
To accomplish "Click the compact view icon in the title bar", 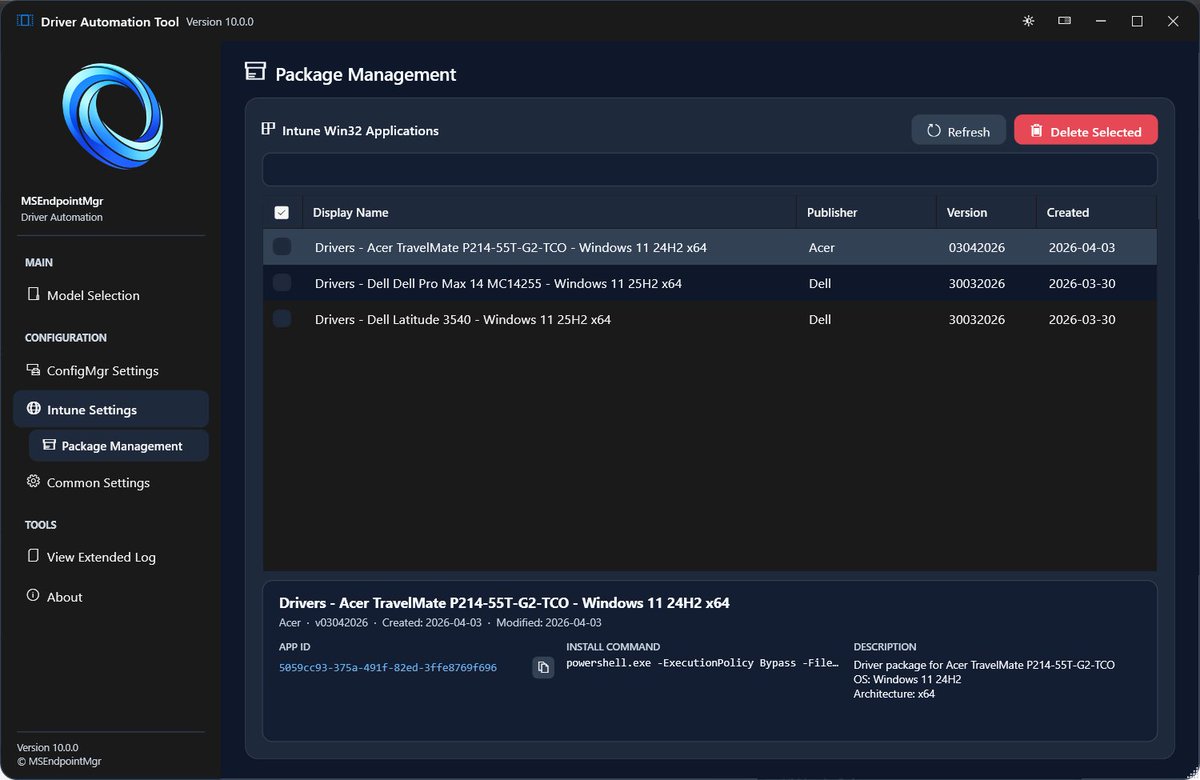I will 1064,20.
